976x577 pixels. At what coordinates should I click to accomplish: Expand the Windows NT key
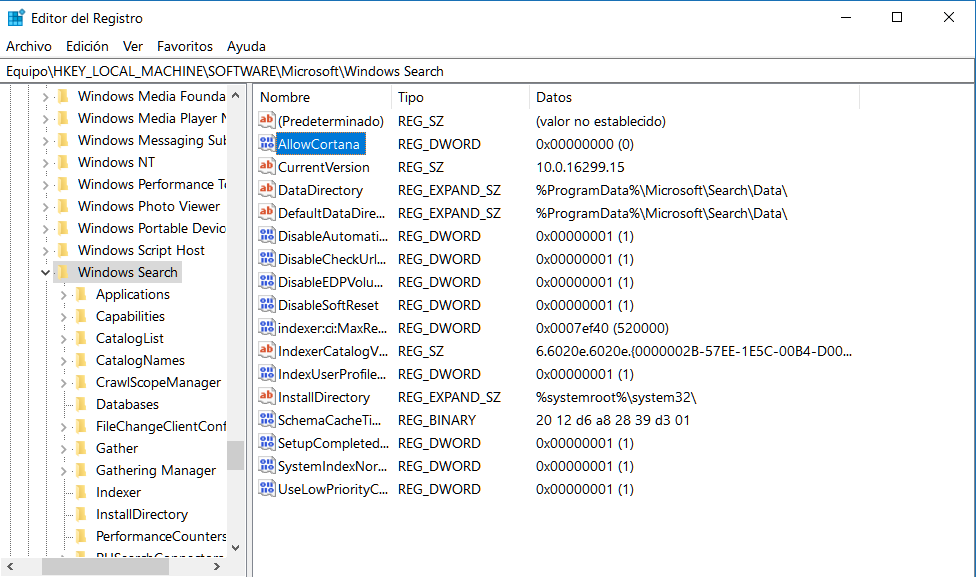coord(45,162)
